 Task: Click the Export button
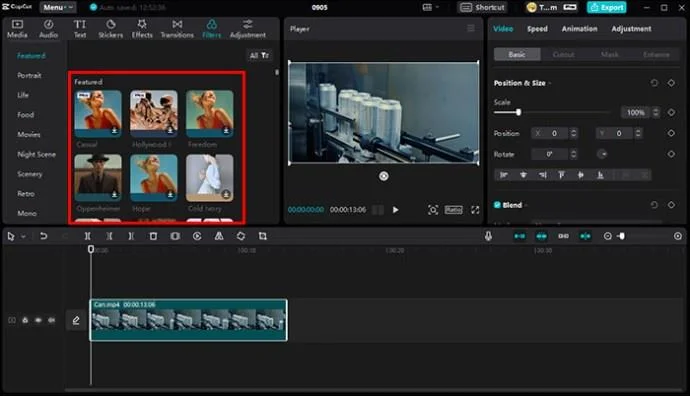pos(607,7)
